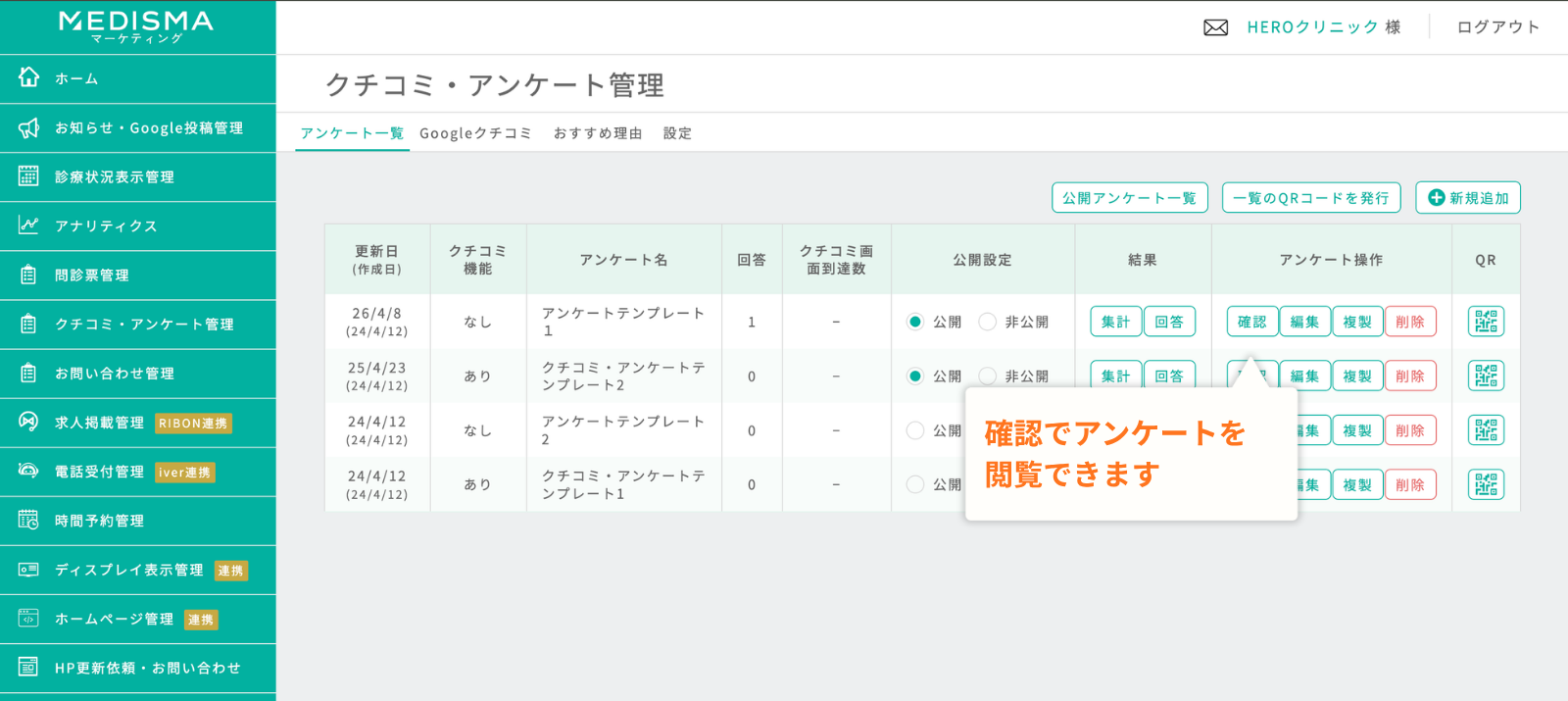
Task: Click the home icon in the sidebar
Action: point(29,77)
